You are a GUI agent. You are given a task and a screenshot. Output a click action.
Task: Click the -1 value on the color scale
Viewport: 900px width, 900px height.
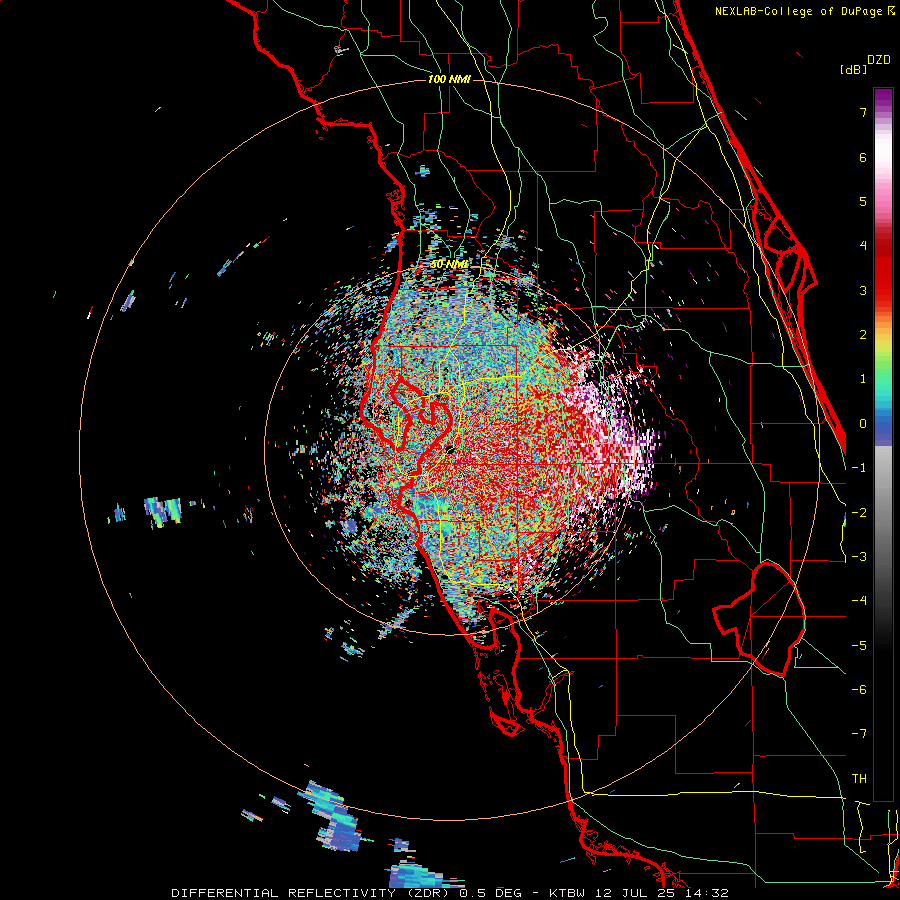tap(859, 468)
